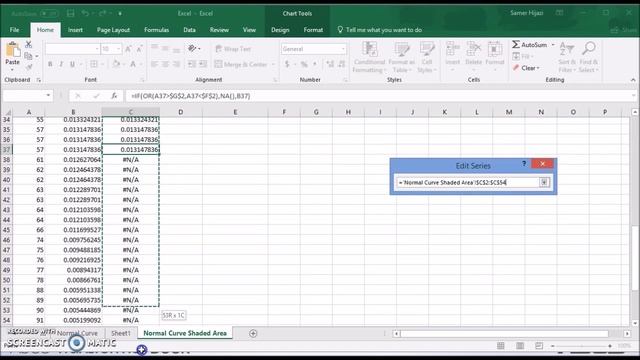The height and width of the screenshot is (360, 640).
Task: Open Find & Select menu
Action: (588, 57)
